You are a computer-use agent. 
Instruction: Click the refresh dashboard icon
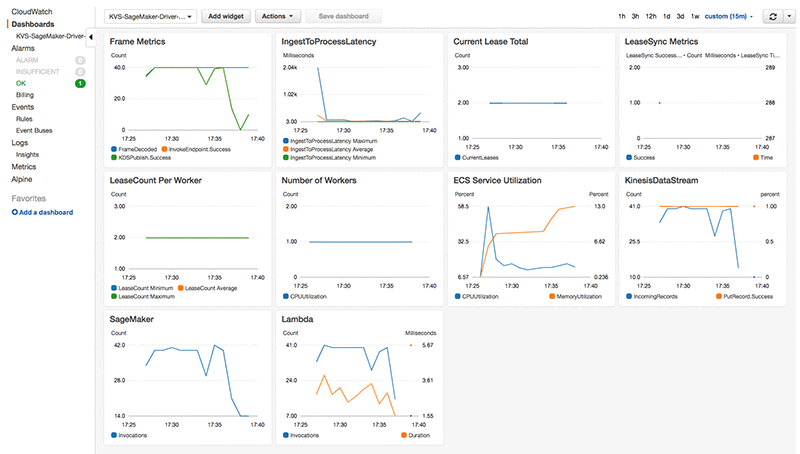point(773,16)
